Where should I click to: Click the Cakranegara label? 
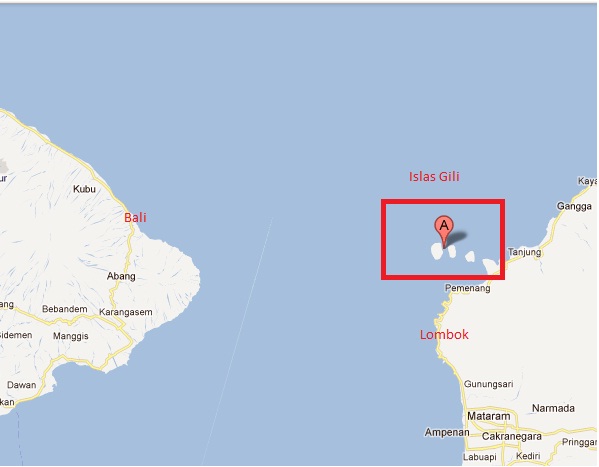512,436
